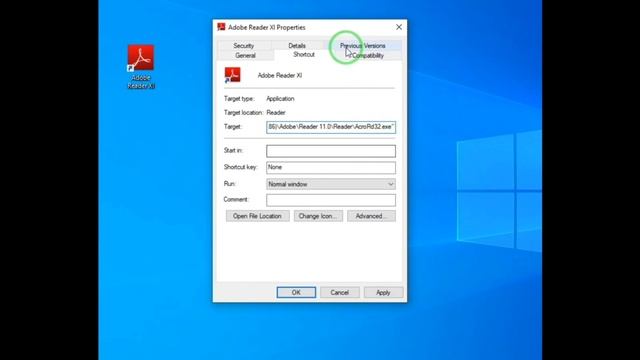Click the Change Icon button
This screenshot has height=360, width=640.
click(x=318, y=216)
